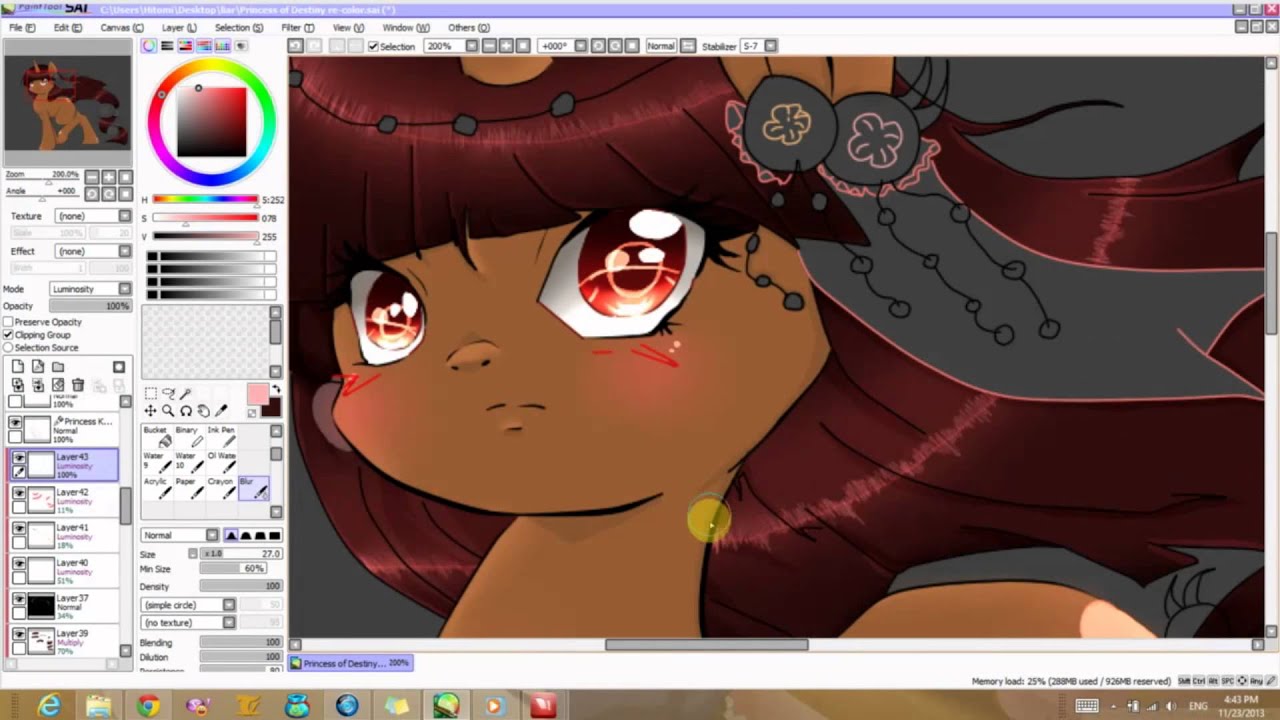Select the Water 9 brush

[155, 462]
